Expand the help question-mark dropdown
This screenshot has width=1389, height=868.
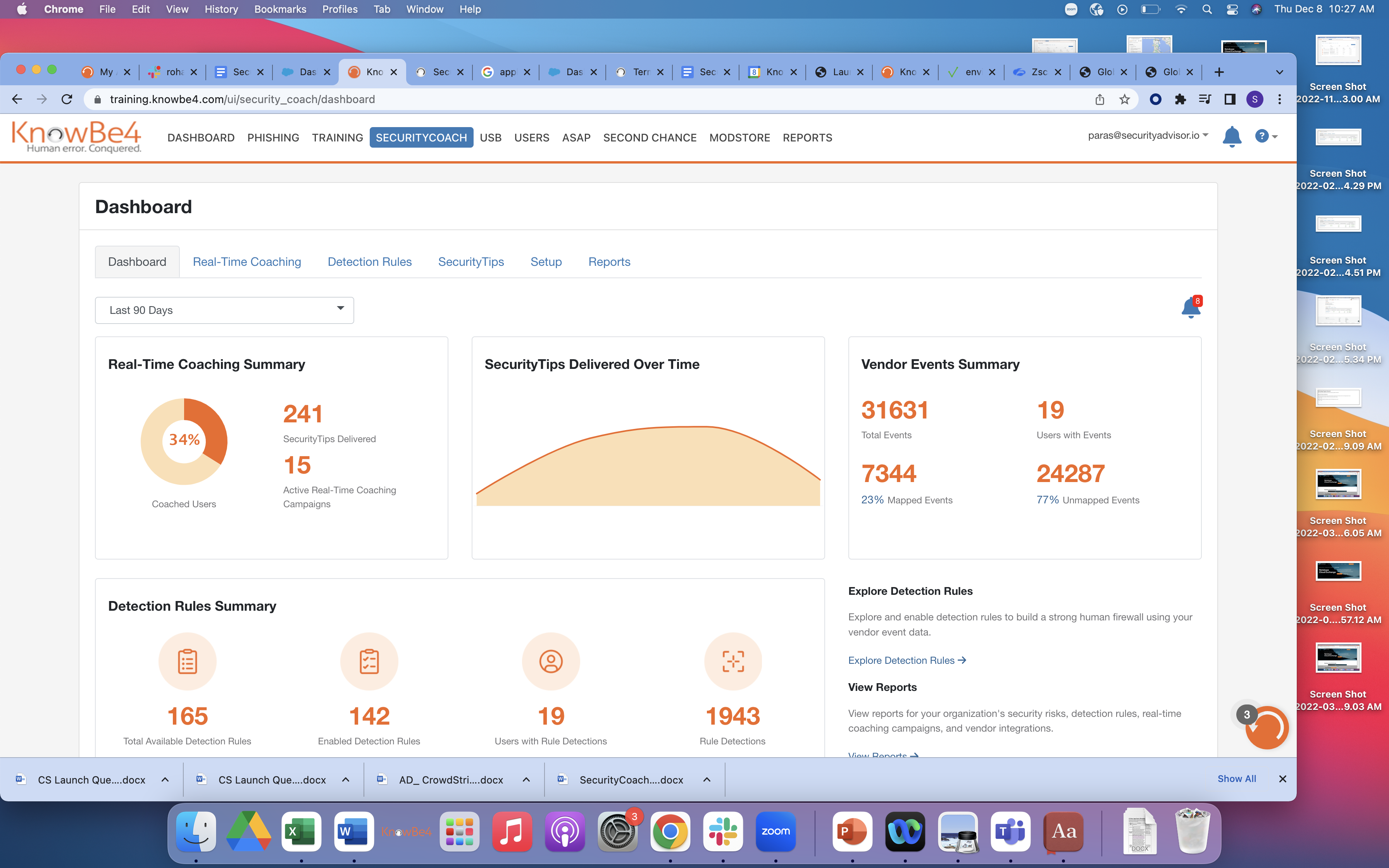pyautogui.click(x=1266, y=136)
